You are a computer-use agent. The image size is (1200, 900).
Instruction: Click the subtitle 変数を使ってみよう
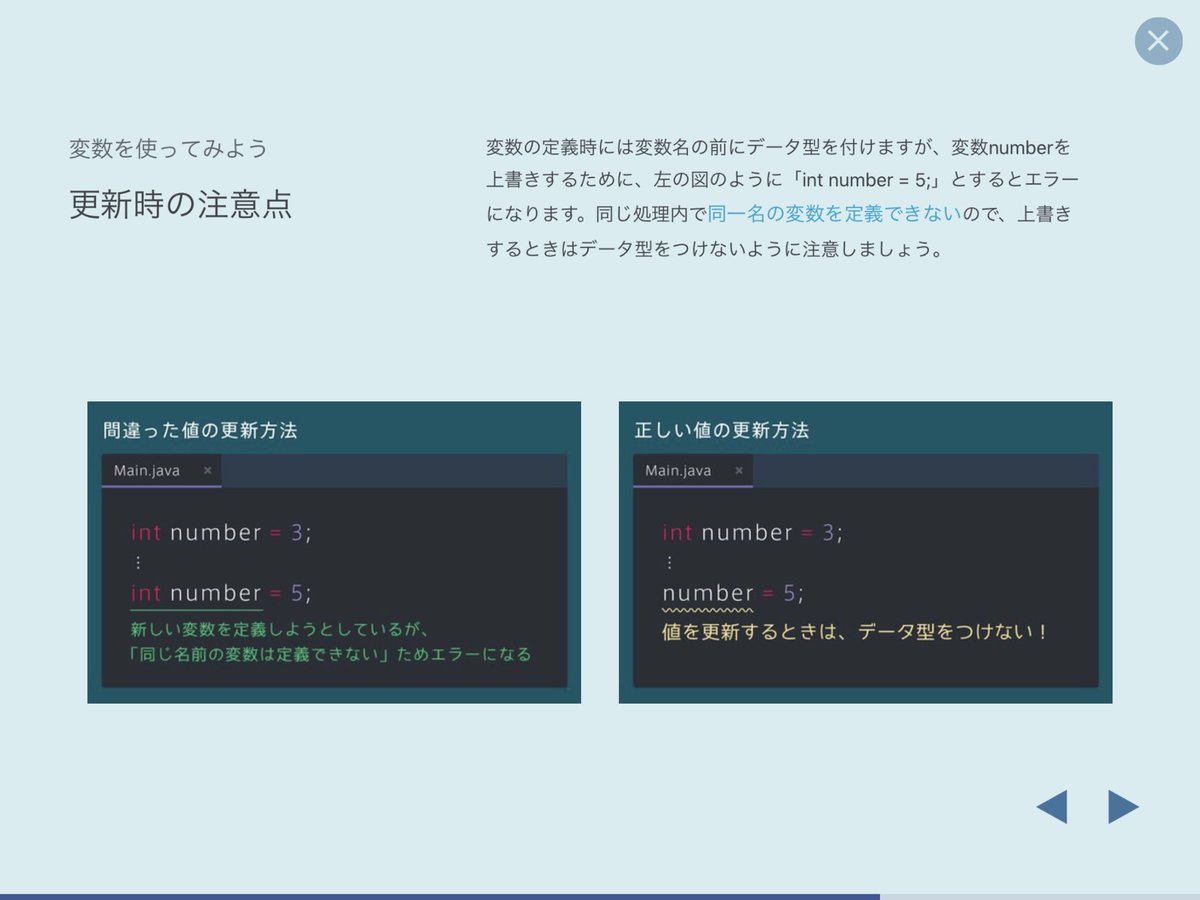168,148
